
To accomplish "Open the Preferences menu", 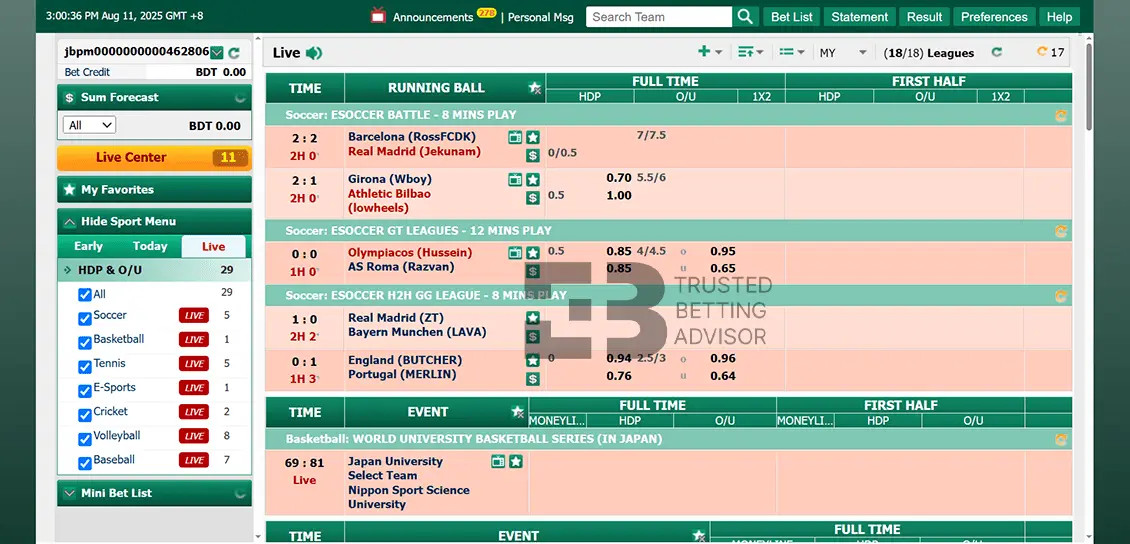I will click(994, 17).
